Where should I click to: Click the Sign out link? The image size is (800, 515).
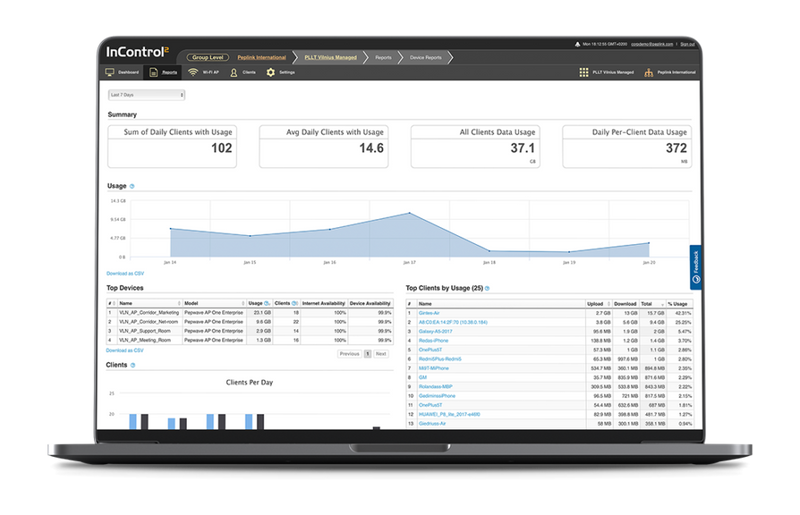coord(687,44)
